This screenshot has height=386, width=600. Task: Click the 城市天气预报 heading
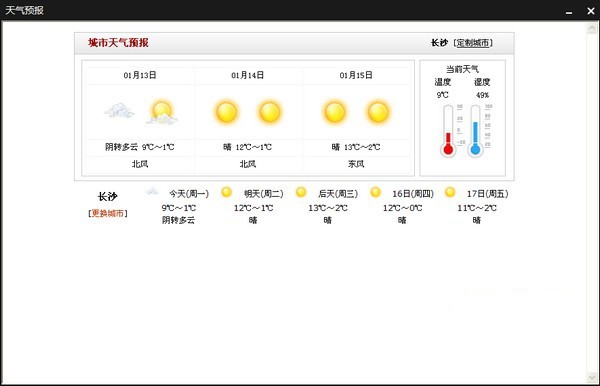(x=118, y=43)
